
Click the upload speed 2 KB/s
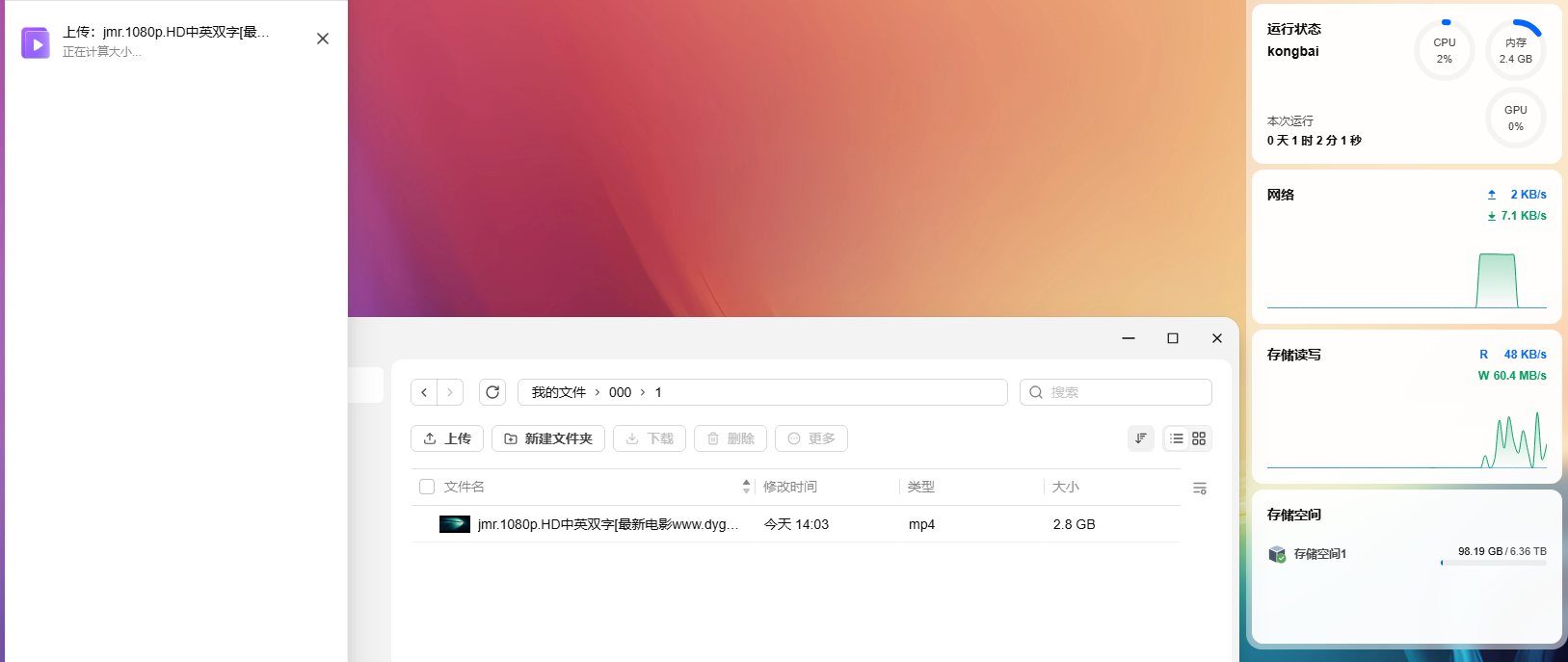tap(1517, 195)
